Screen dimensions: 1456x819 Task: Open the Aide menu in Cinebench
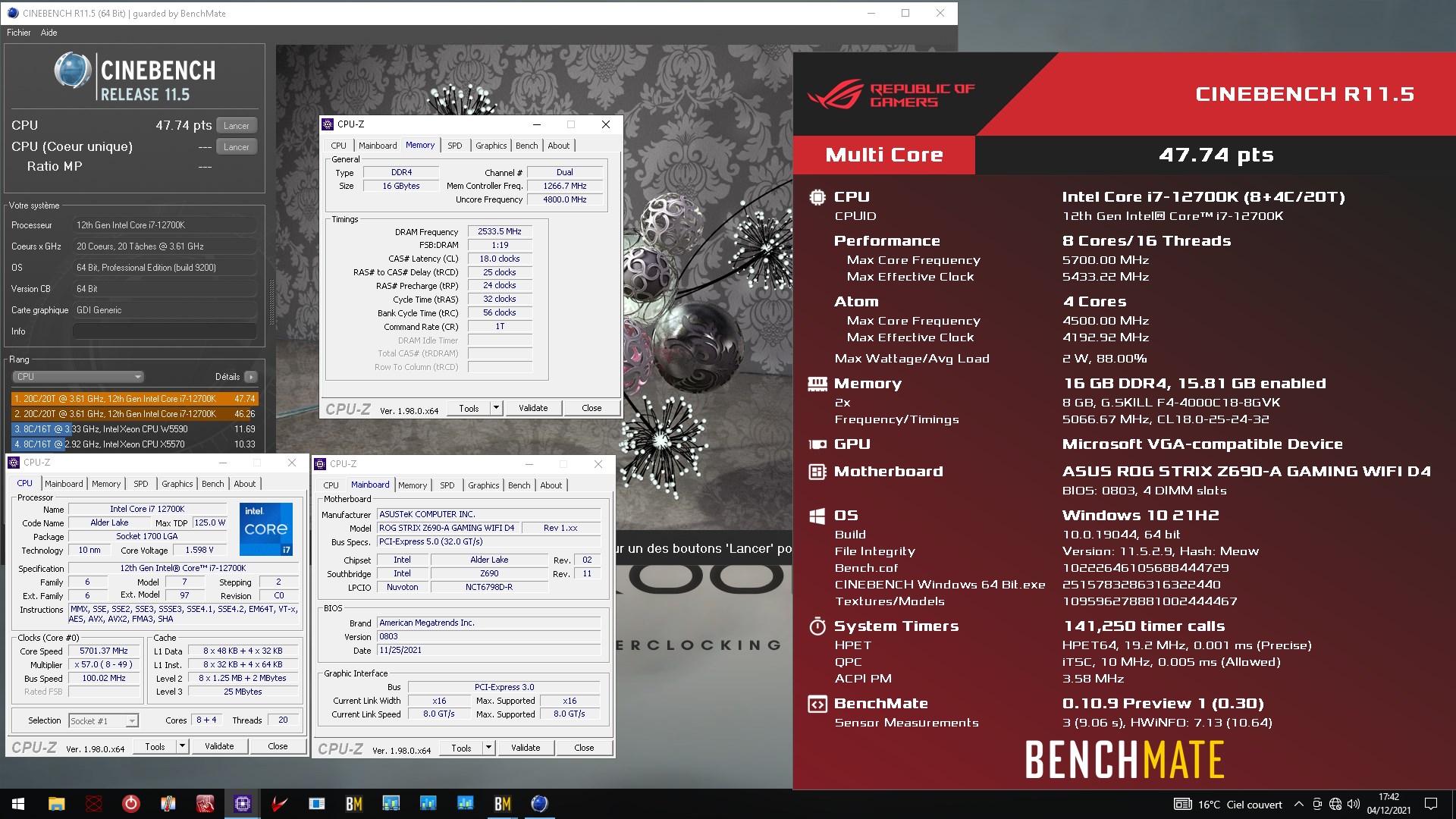(x=49, y=33)
